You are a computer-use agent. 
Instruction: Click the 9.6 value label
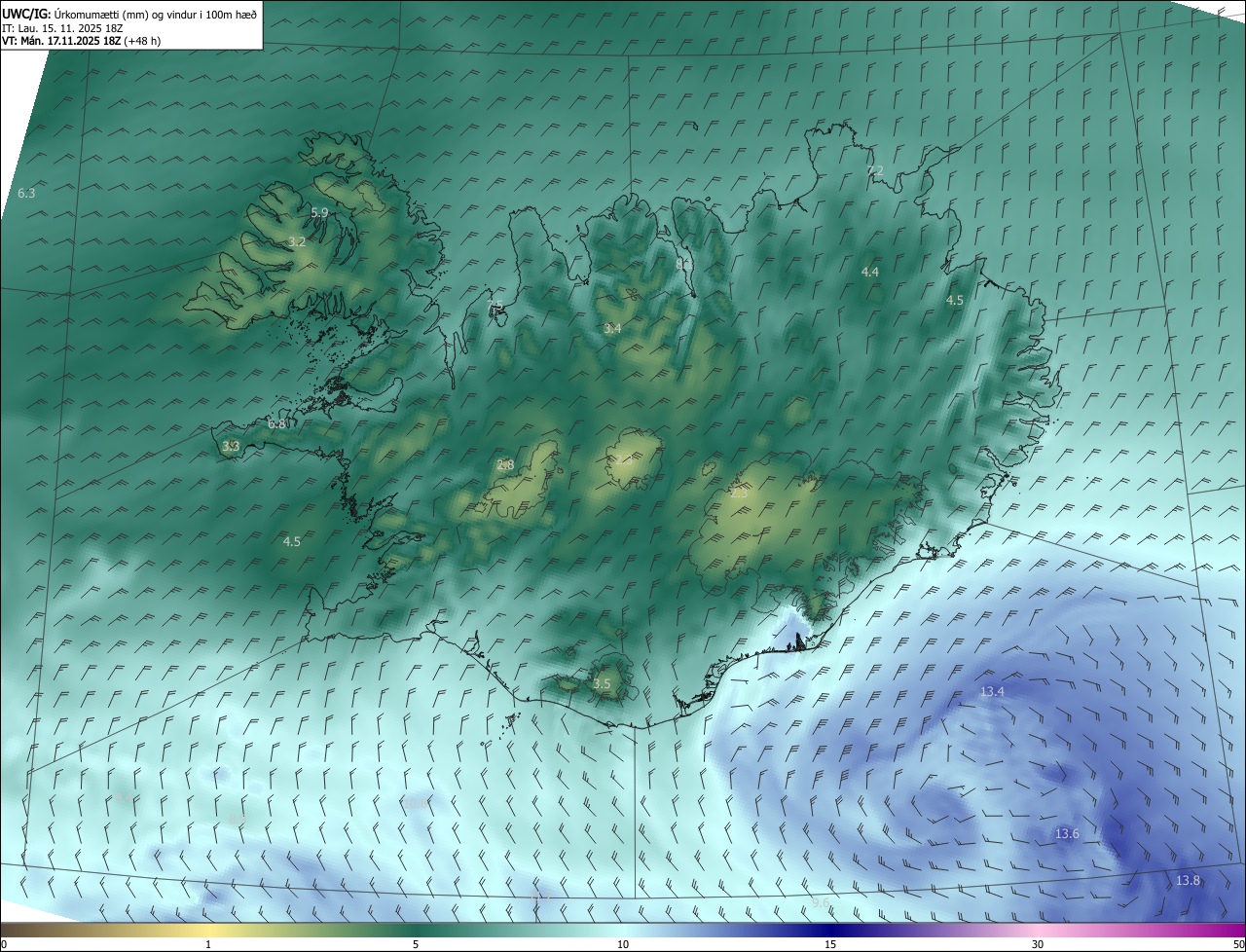(x=821, y=903)
